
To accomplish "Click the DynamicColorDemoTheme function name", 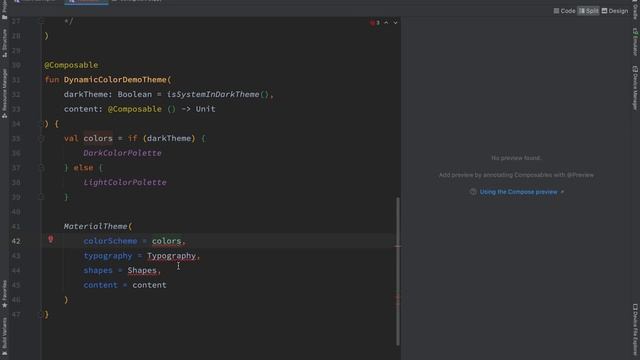I will click(115, 80).
